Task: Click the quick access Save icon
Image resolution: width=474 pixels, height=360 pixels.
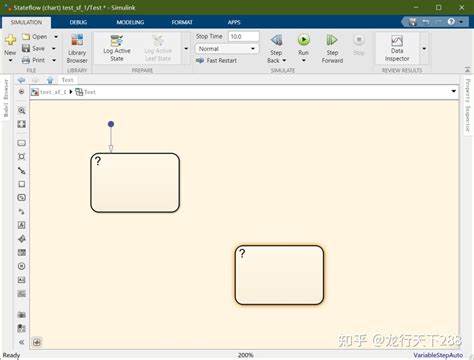Action: 413,22
